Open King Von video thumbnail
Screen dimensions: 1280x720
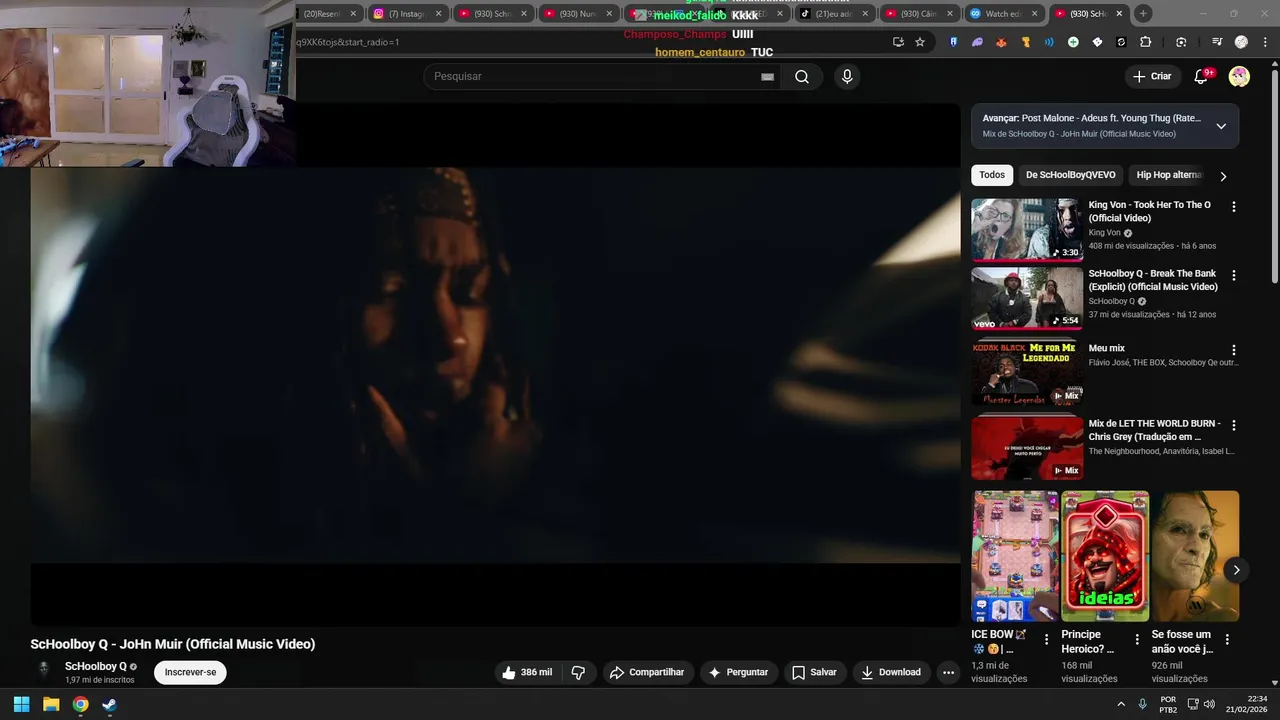point(1027,229)
